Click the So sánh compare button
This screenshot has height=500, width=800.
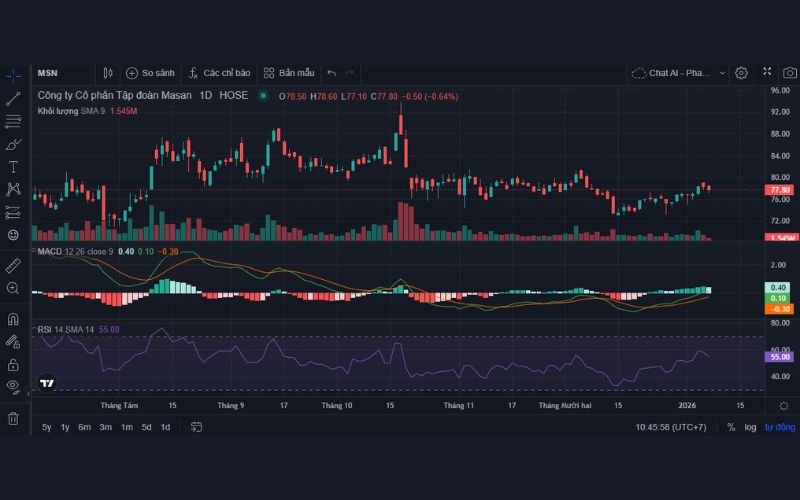[150, 73]
